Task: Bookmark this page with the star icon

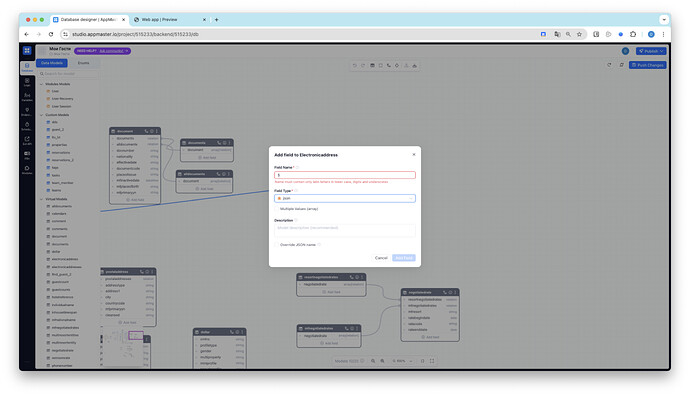Action: tap(580, 34)
